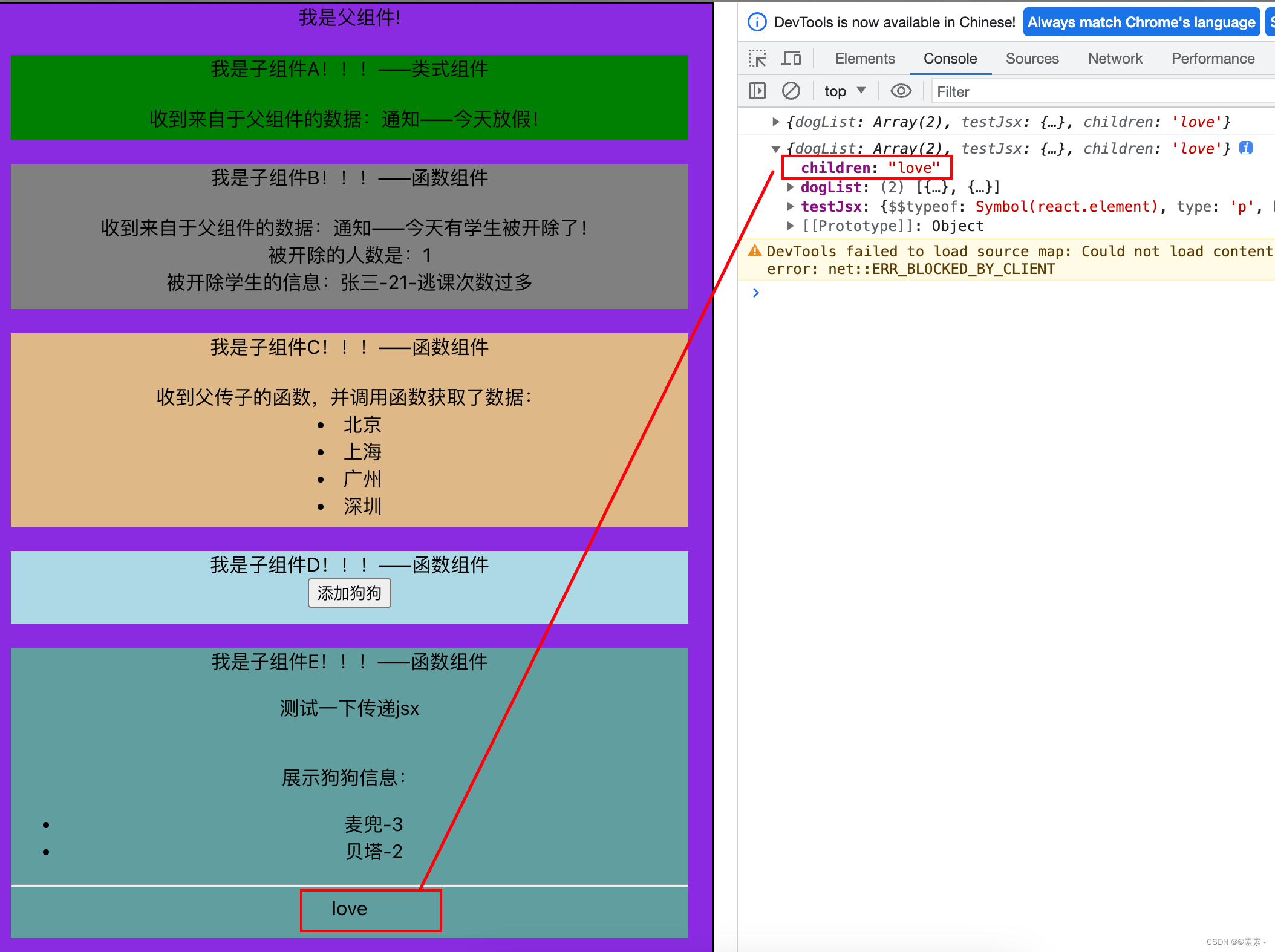Click the 通知——今天放假 message text
The image size is (1275, 952).
pos(460,119)
